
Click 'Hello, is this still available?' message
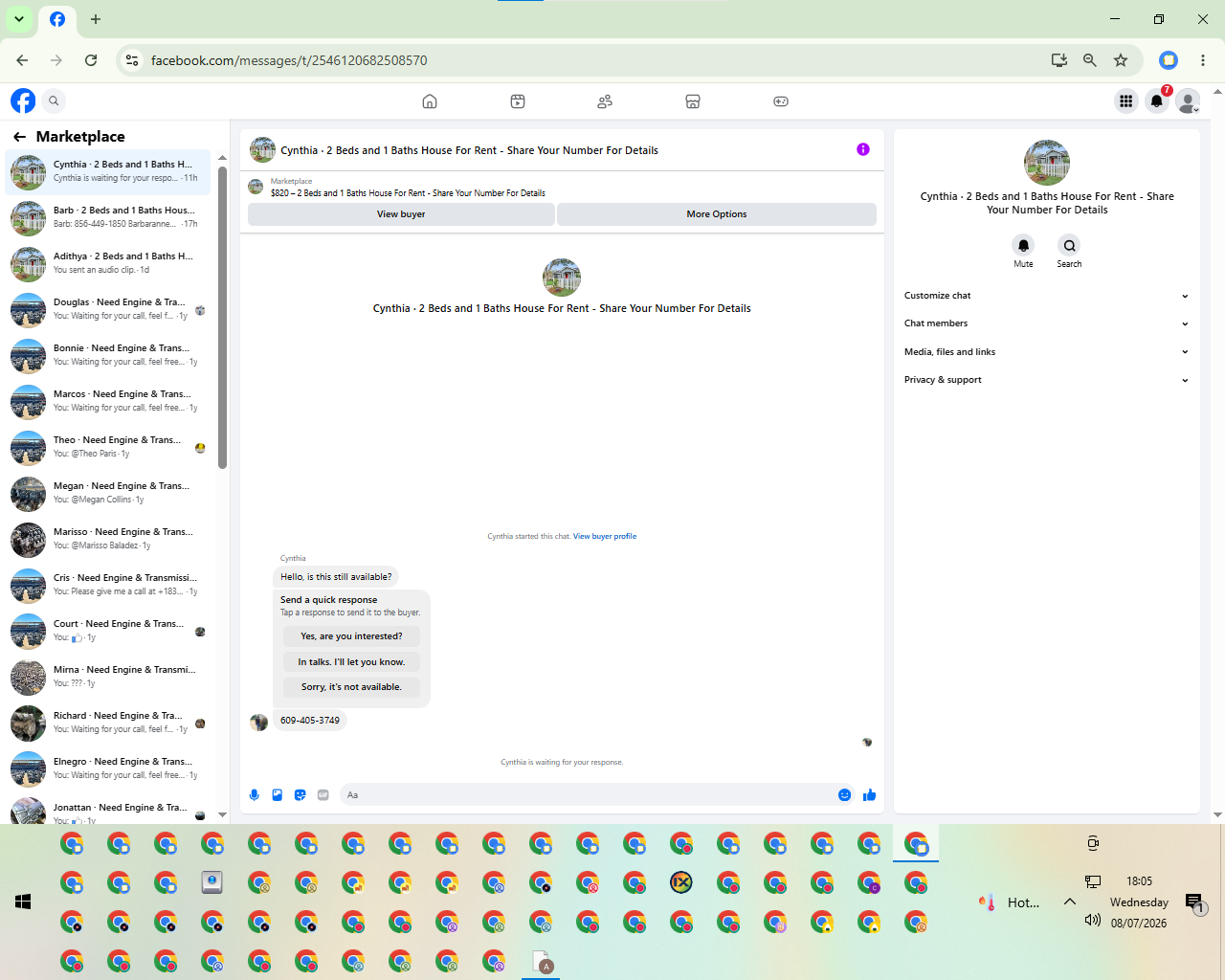[x=336, y=577]
